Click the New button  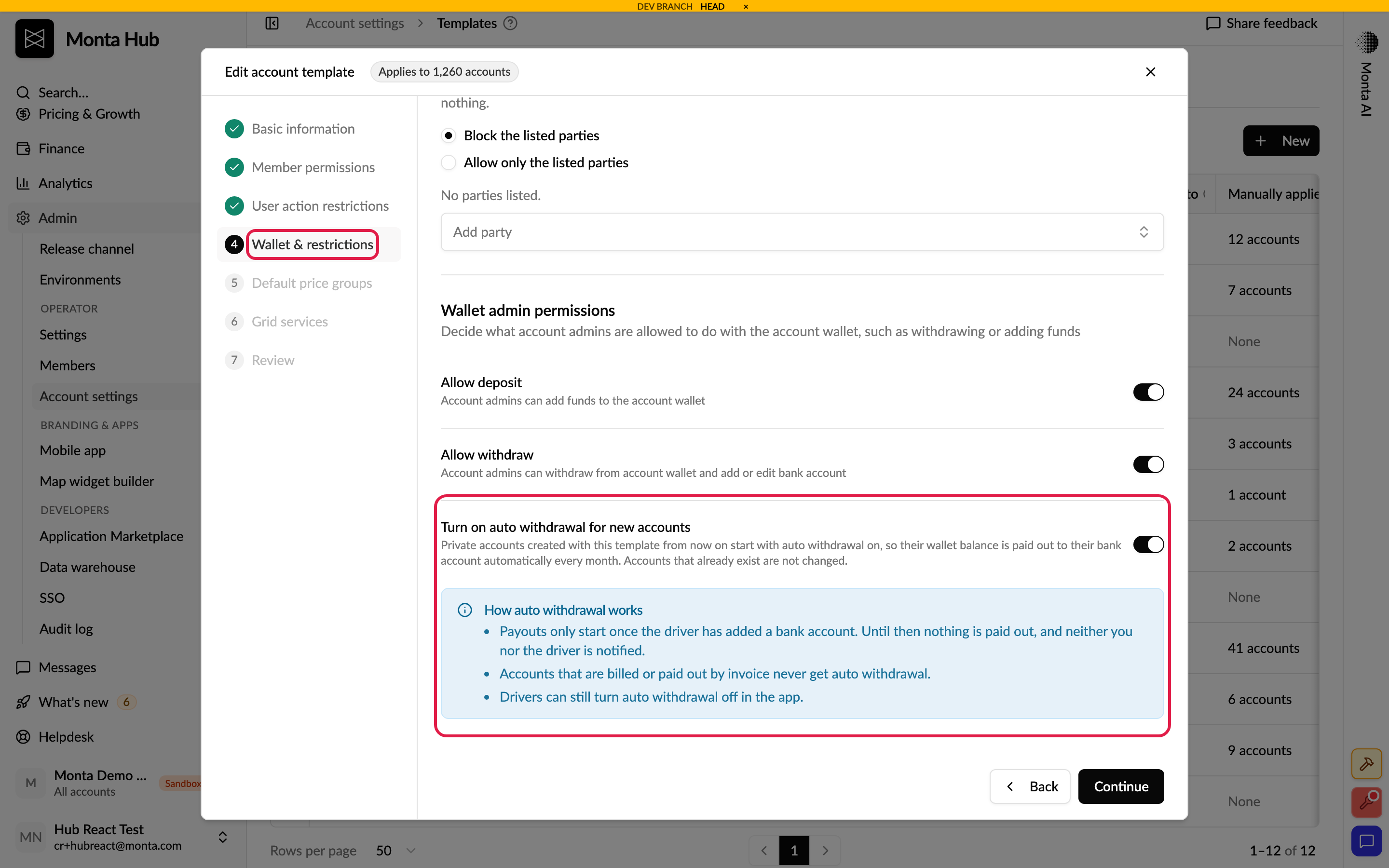1281,141
